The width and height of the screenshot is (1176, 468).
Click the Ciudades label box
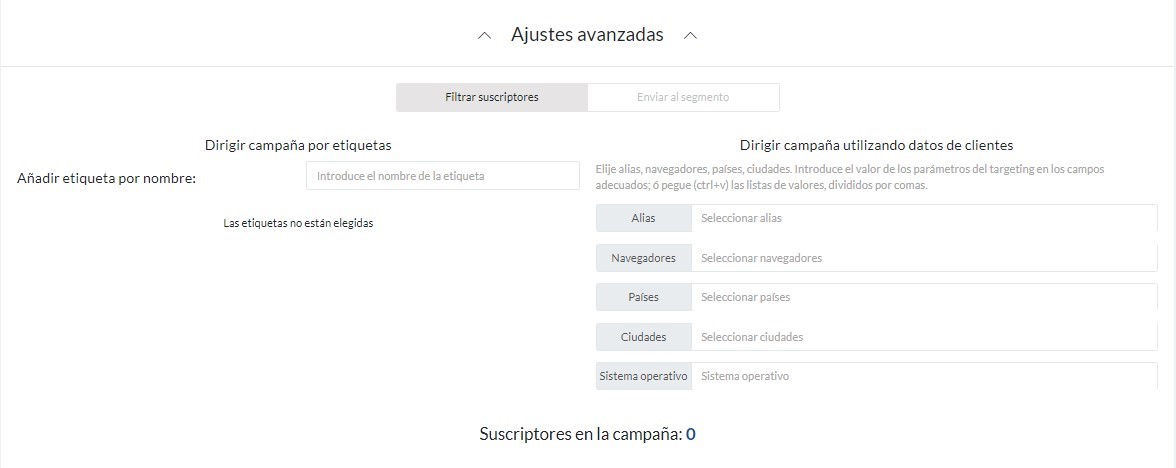pos(644,337)
